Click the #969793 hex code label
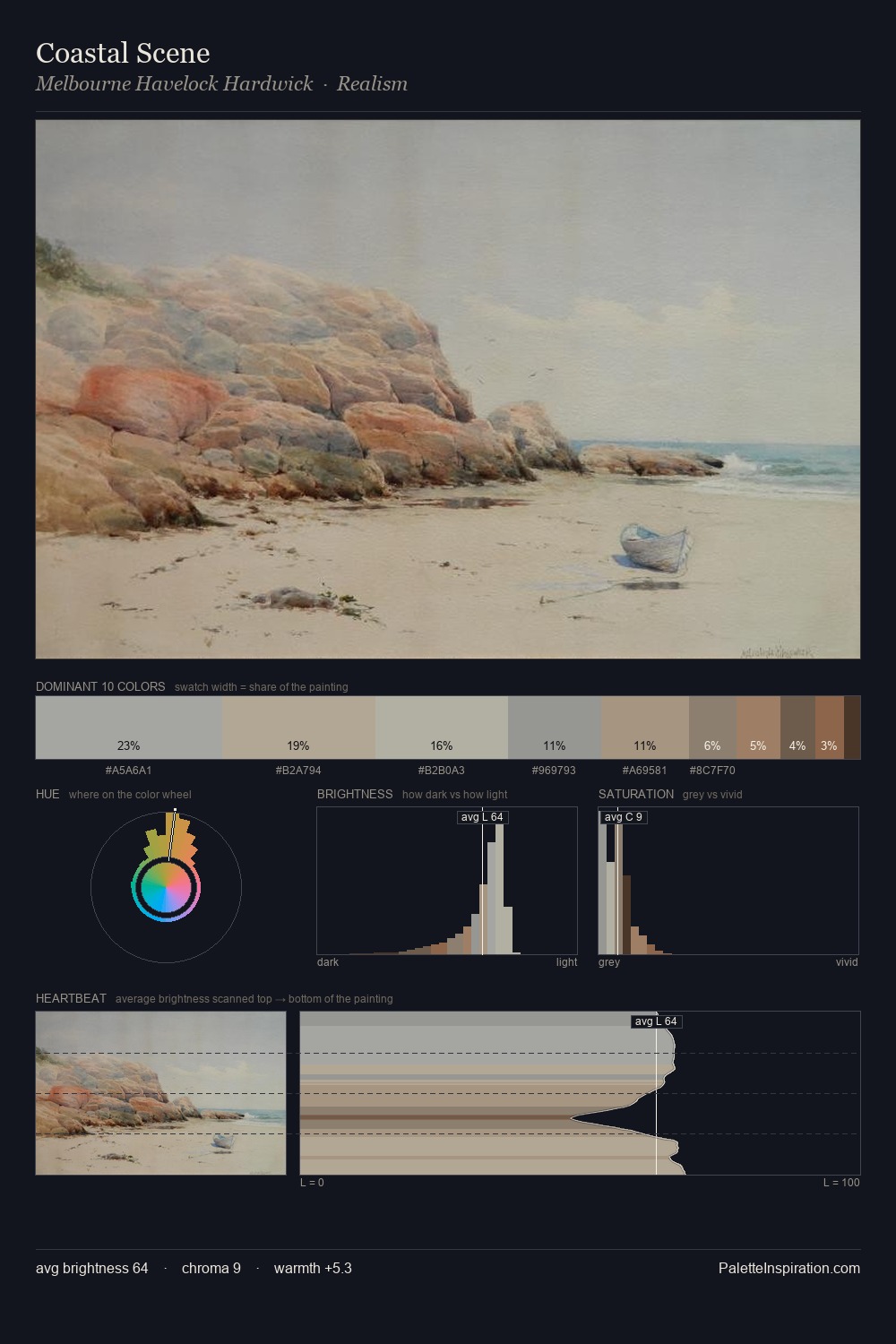 pyautogui.click(x=554, y=771)
